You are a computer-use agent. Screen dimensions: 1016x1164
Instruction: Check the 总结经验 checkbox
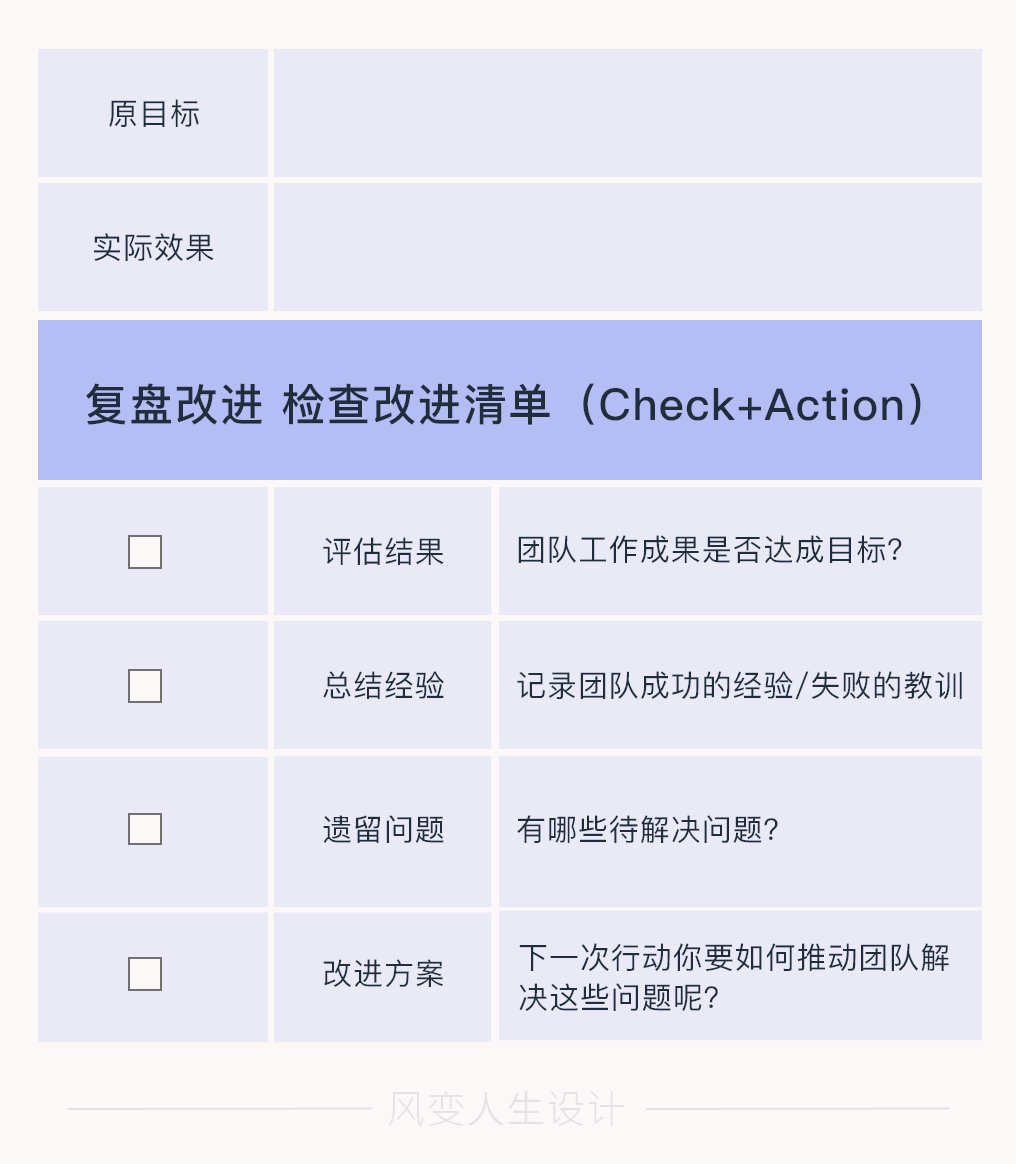click(145, 686)
